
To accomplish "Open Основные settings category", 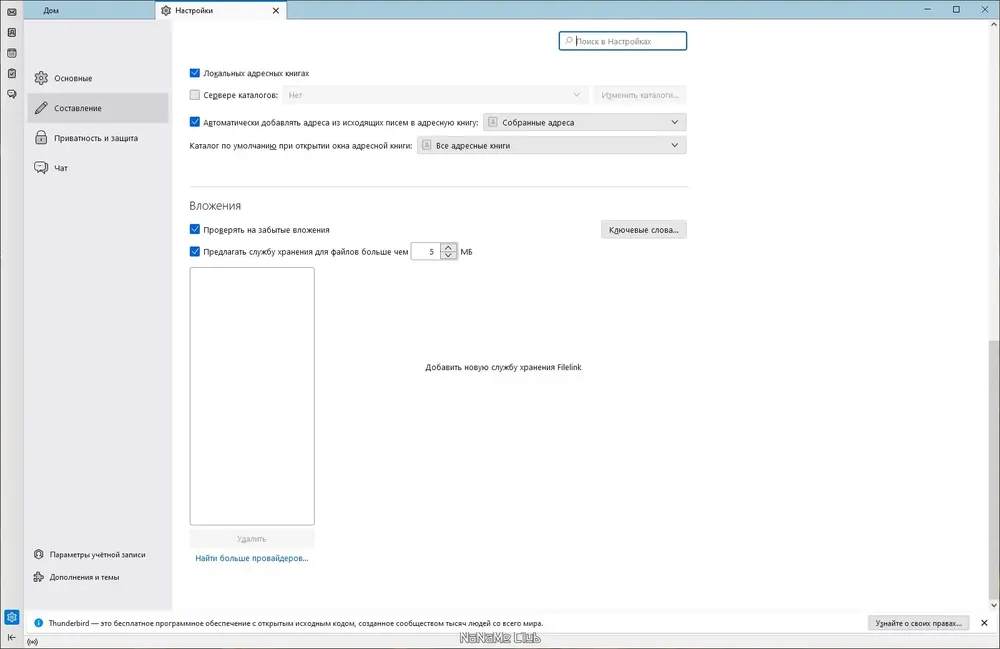I will click(98, 78).
